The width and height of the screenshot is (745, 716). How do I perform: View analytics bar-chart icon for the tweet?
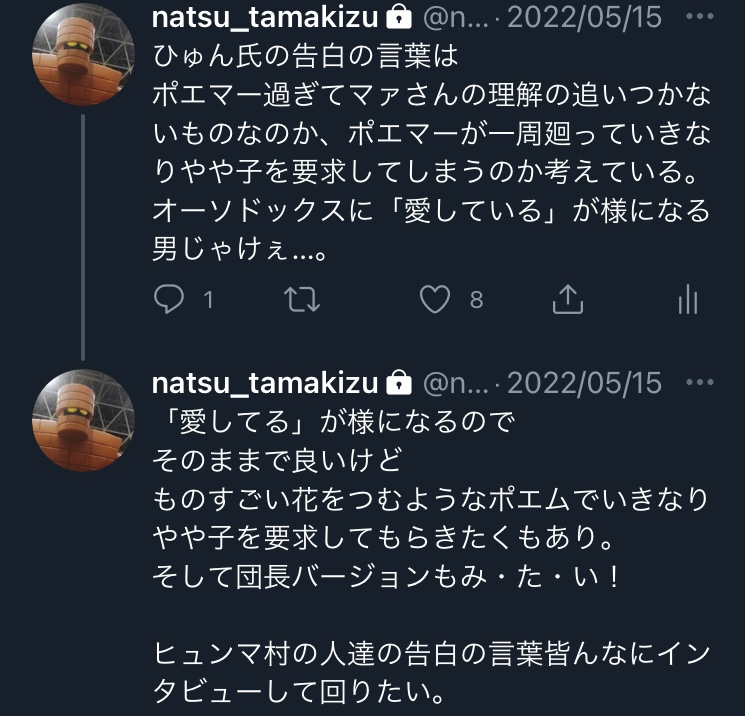(x=687, y=299)
